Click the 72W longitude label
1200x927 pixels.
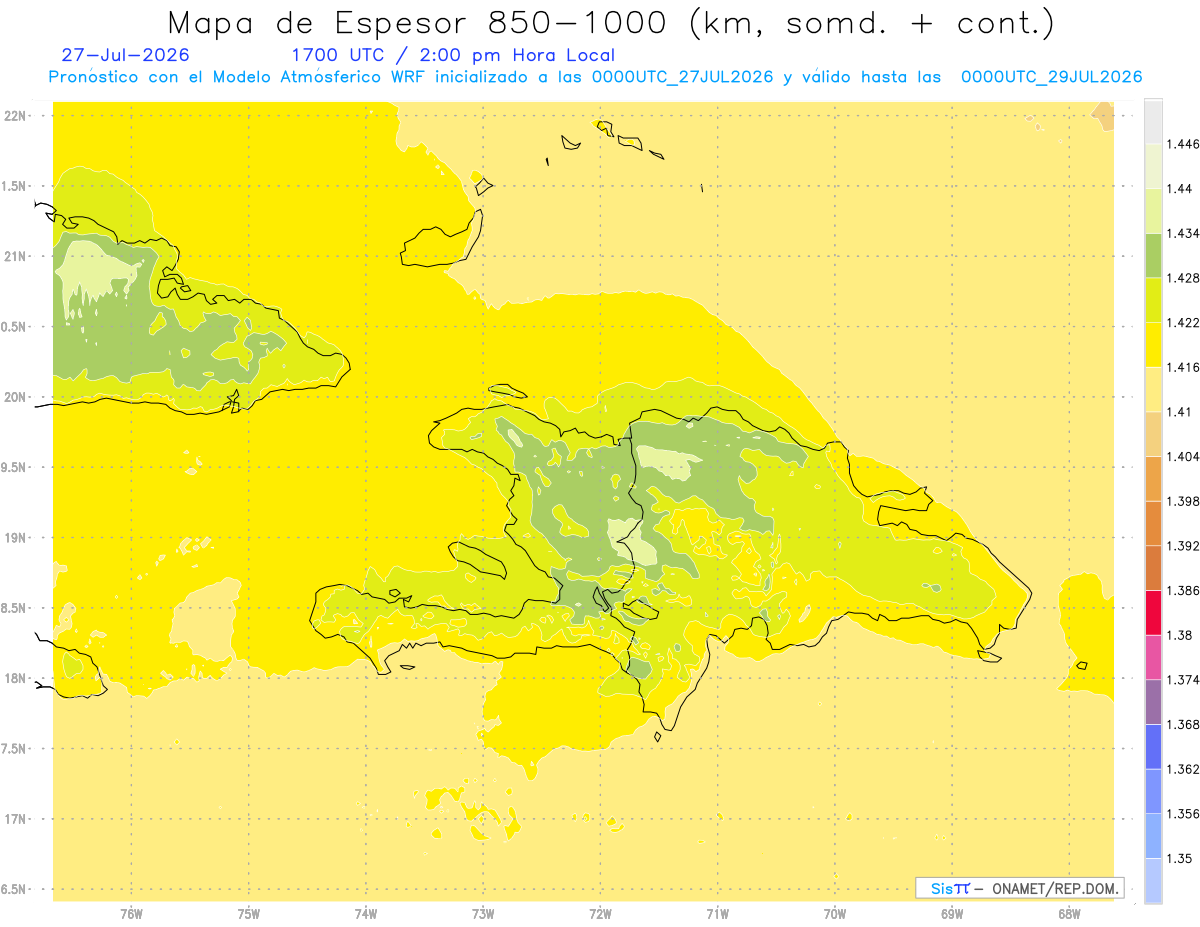pos(600,914)
